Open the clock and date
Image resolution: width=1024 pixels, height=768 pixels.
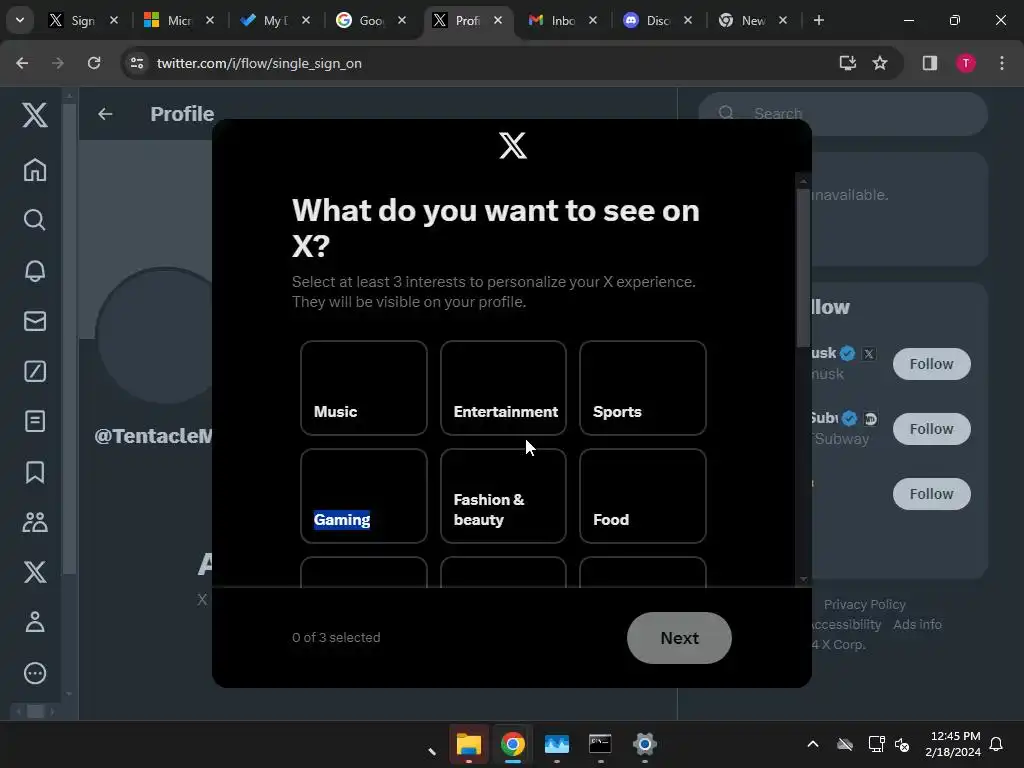[x=953, y=744]
